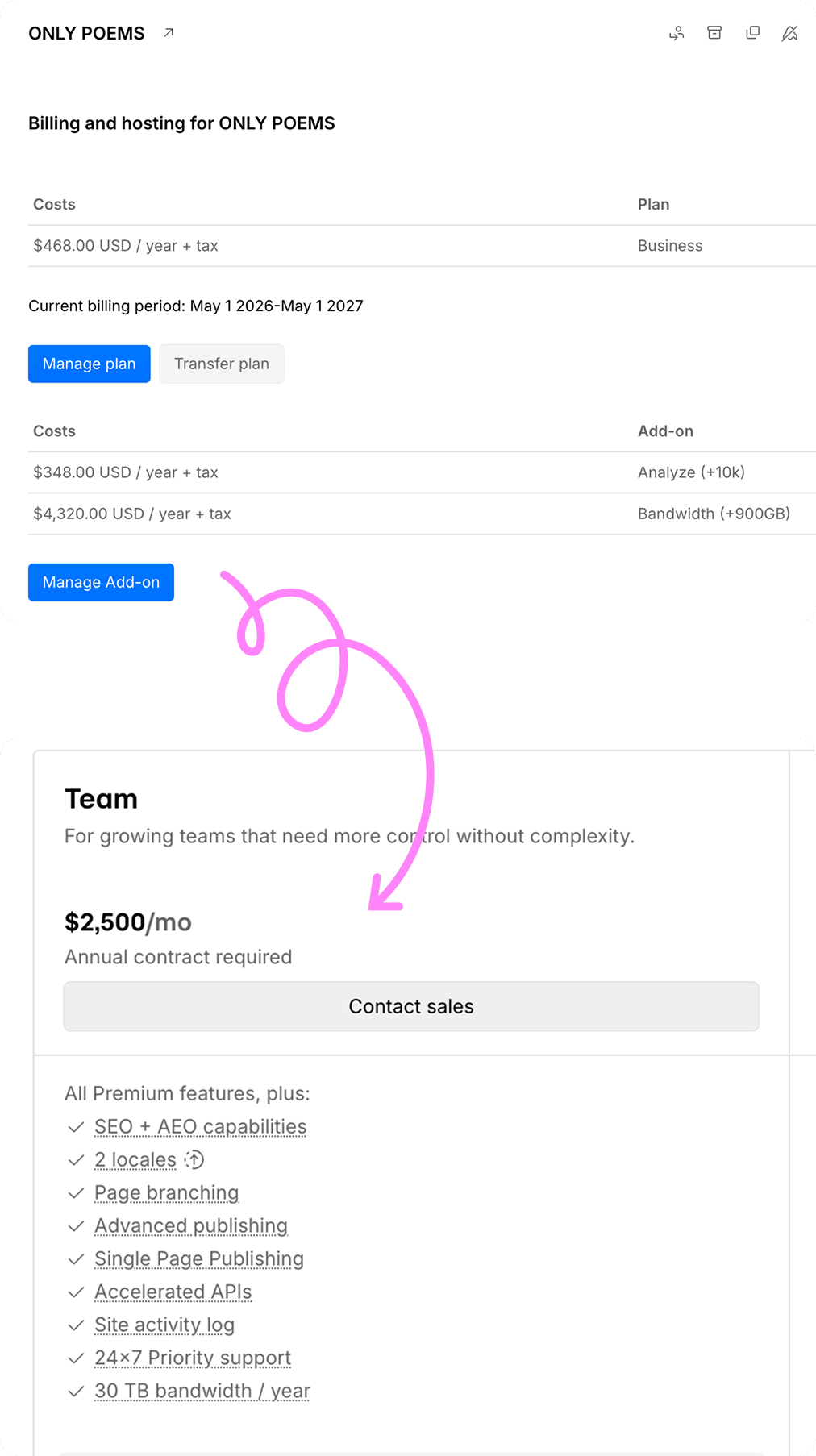Open the Accelerated APIs feature link
Screen dimensions: 816x1456
pos(173,1292)
